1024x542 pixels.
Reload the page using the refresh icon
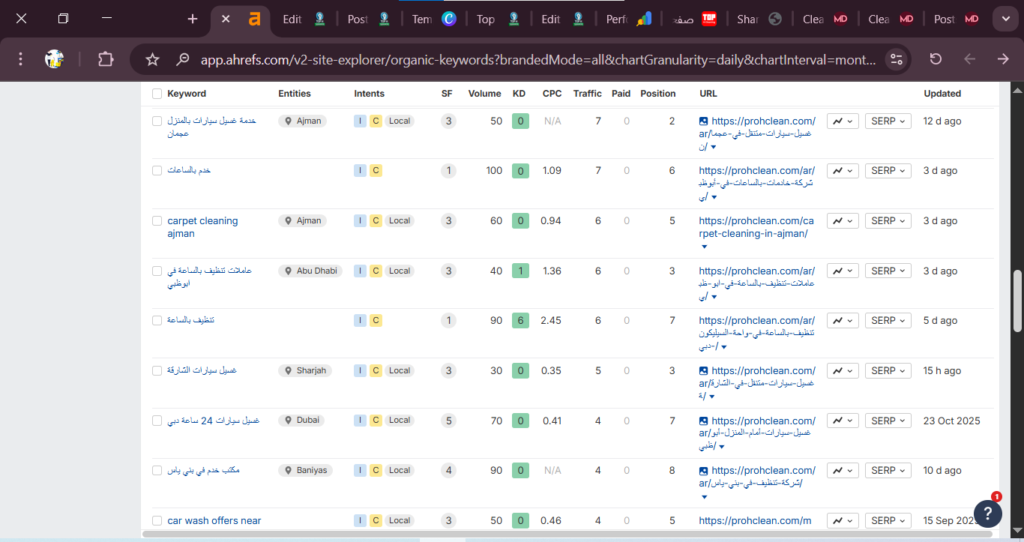[935, 60]
